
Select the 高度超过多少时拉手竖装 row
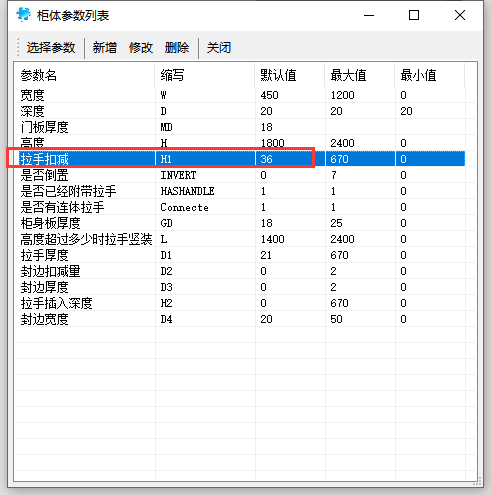pyautogui.click(x=240, y=239)
